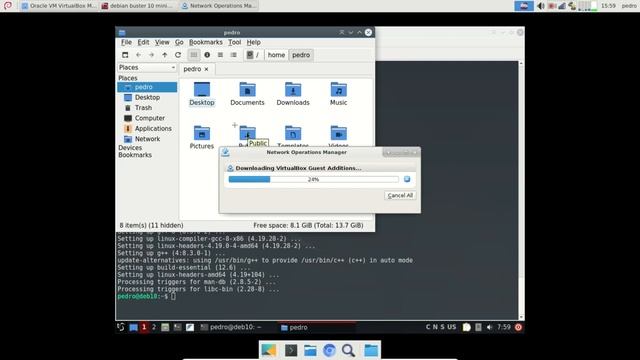Switch to thumbnail view mode
640x360 pixels.
(207, 55)
